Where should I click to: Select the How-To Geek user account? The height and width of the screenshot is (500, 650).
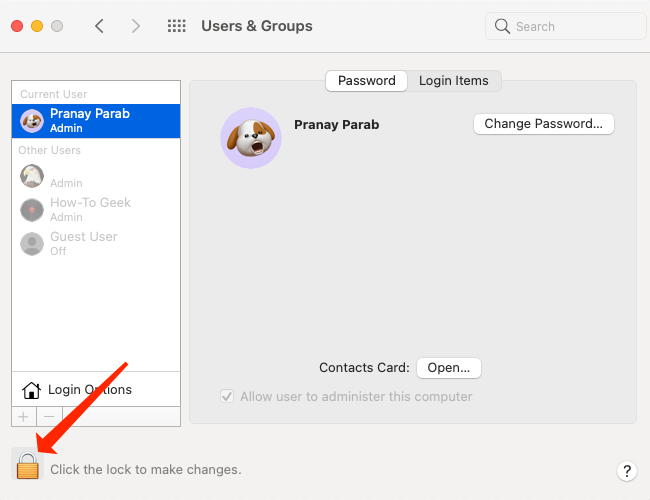[x=96, y=210]
